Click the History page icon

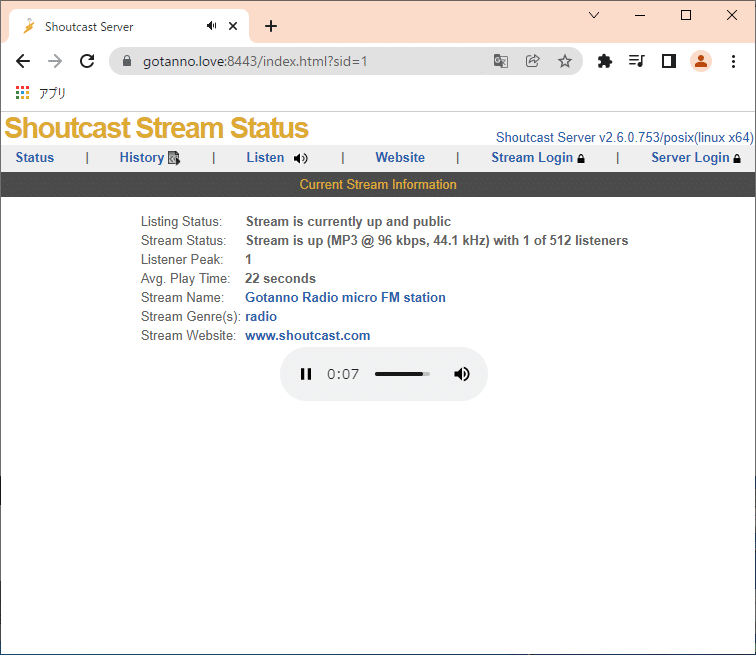click(x=174, y=158)
